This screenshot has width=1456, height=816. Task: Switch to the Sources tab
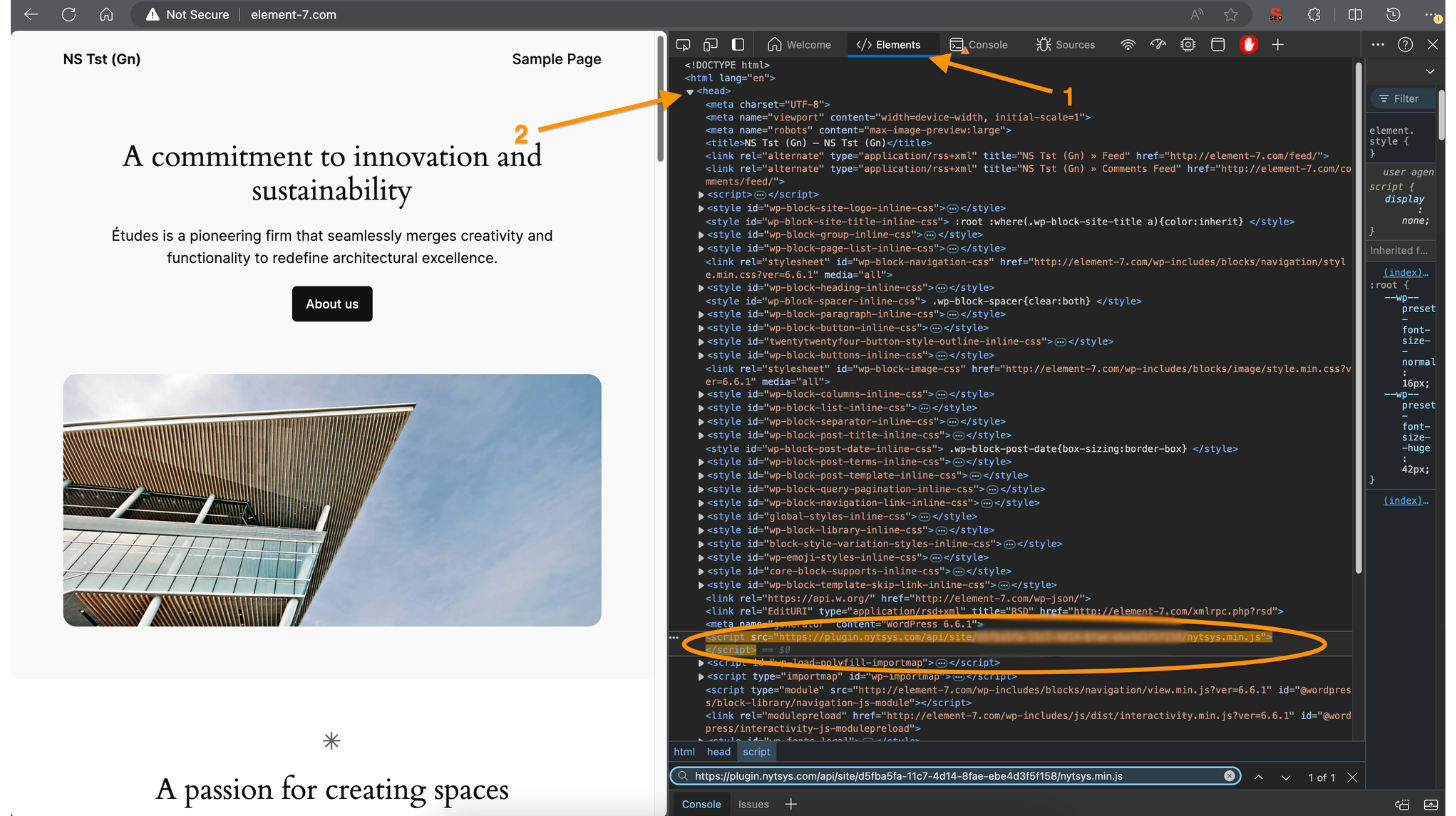pos(1066,45)
